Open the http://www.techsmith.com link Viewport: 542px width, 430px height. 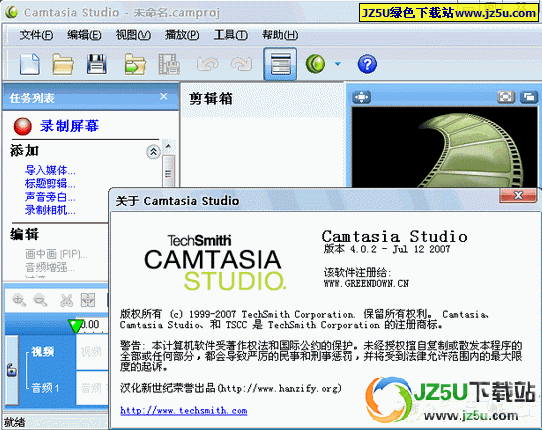[x=184, y=410]
